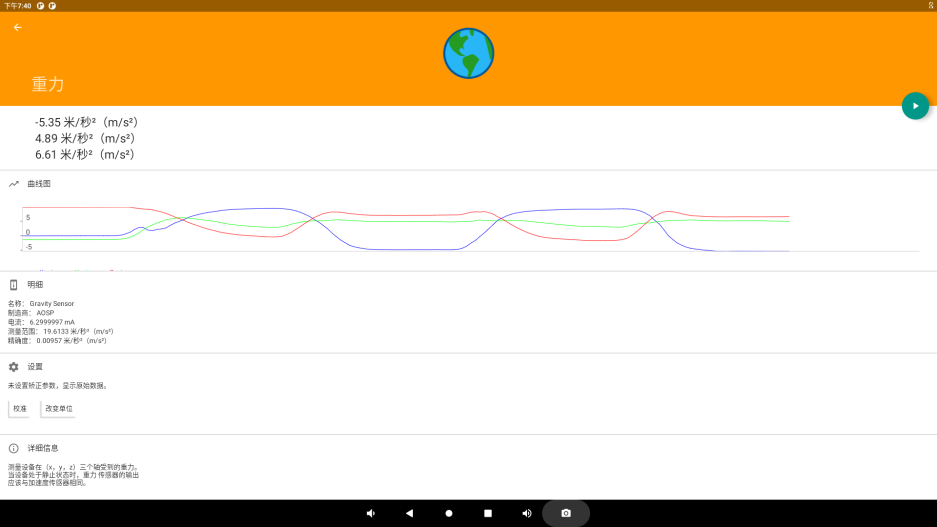
Task: Select the 重力 page title
Action: click(x=48, y=85)
